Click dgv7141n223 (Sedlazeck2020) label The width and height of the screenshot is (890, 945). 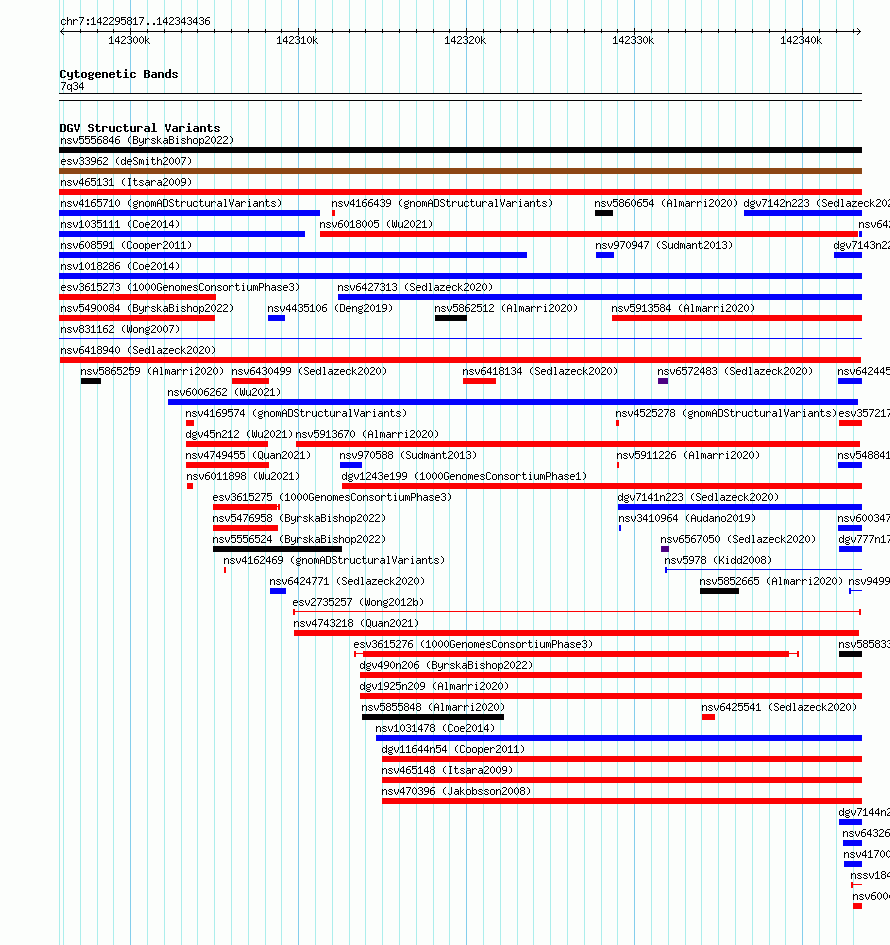point(698,498)
